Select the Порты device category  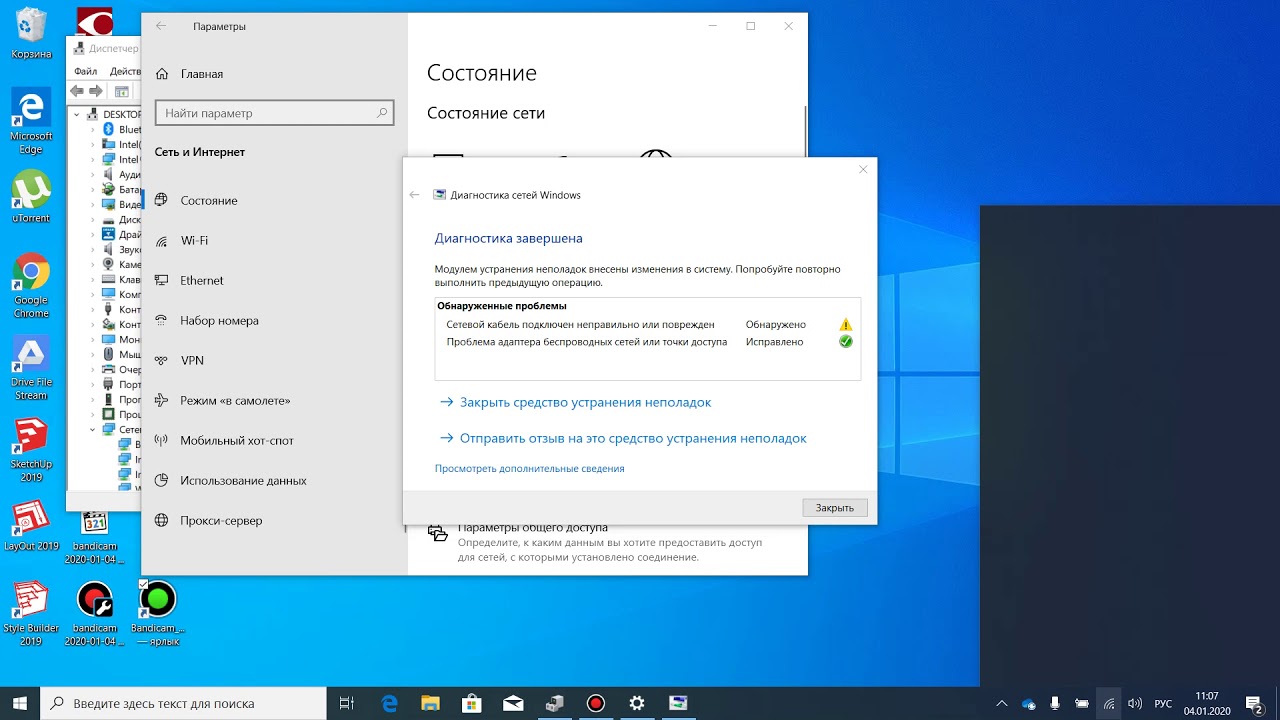click(x=122, y=384)
